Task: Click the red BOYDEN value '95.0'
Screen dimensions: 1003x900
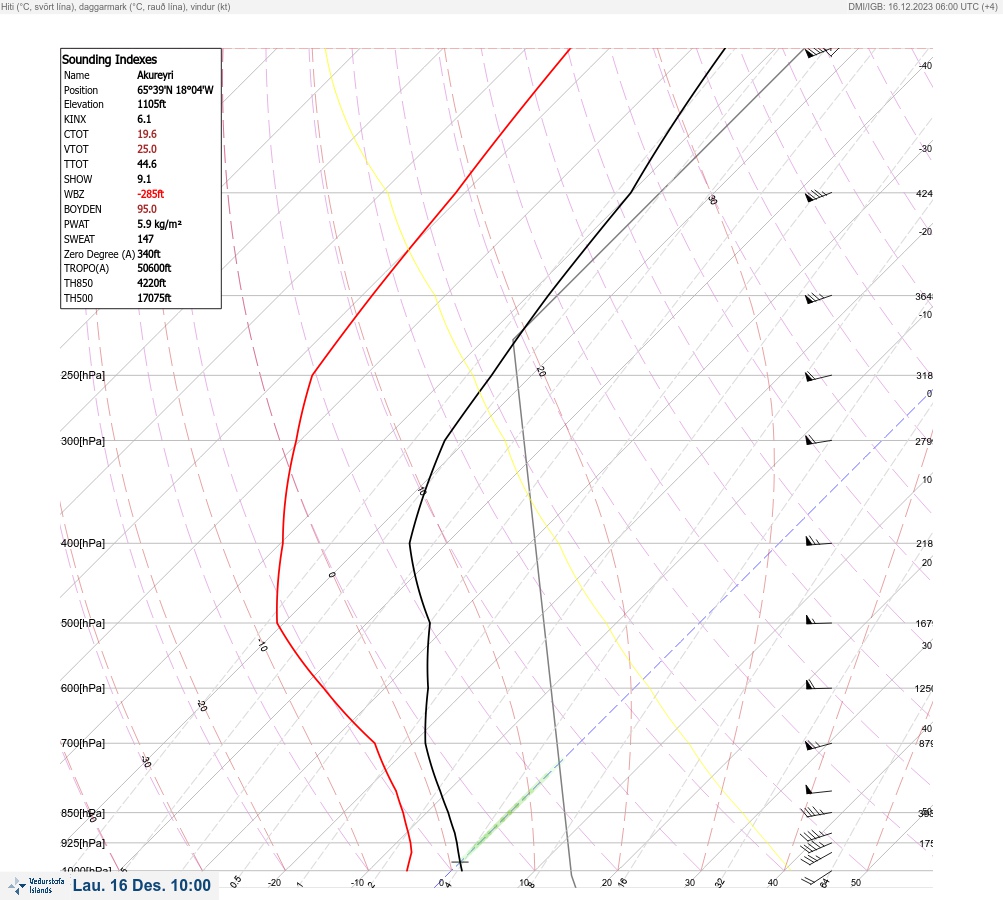Action: coord(146,209)
